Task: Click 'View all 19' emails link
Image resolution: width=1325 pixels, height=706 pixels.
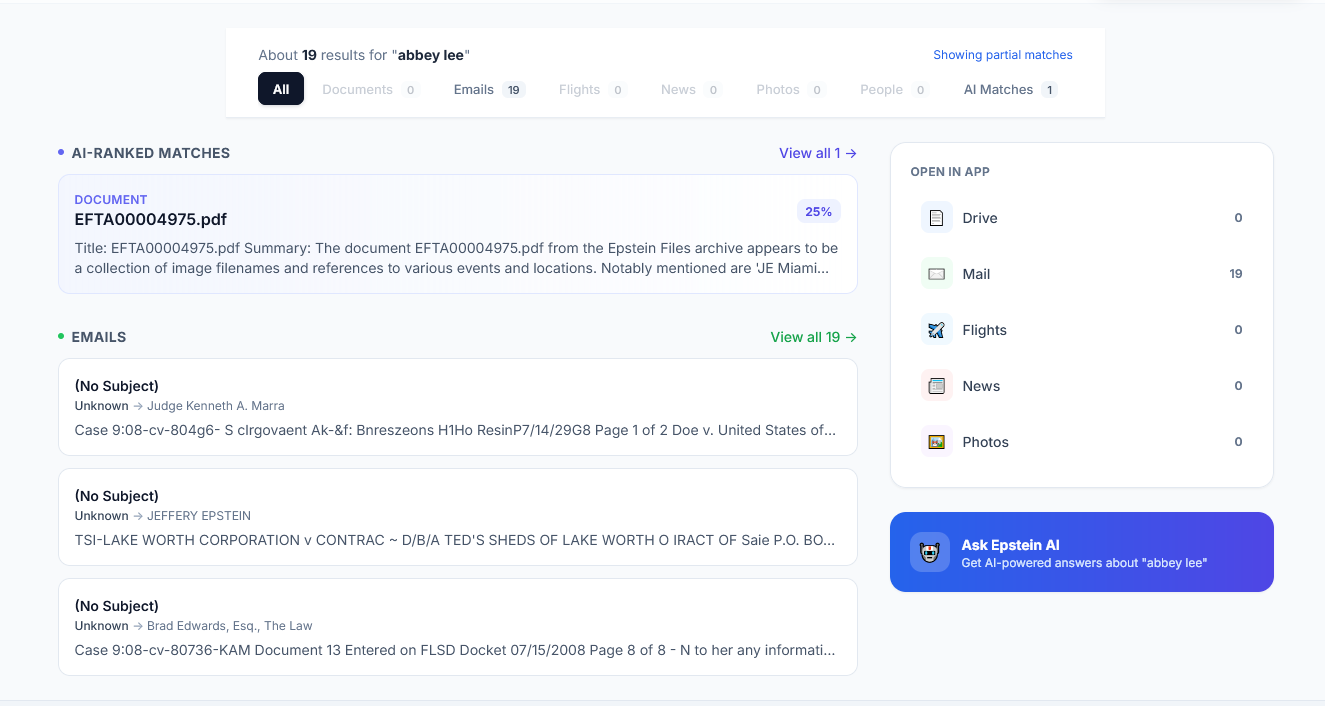Action: 813,337
